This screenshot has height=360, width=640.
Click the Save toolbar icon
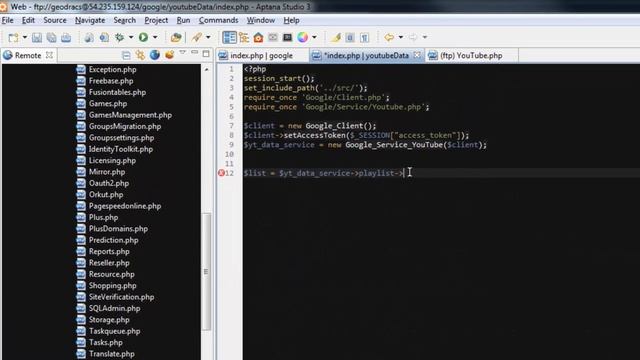37,38
